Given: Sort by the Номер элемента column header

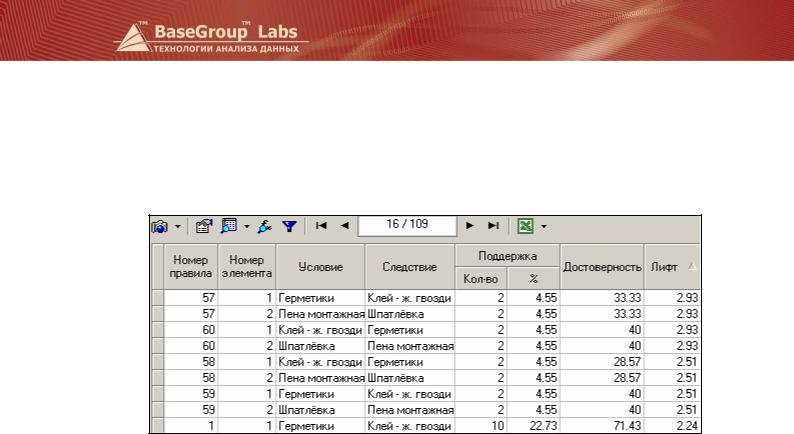Looking at the screenshot, I should pos(247,267).
